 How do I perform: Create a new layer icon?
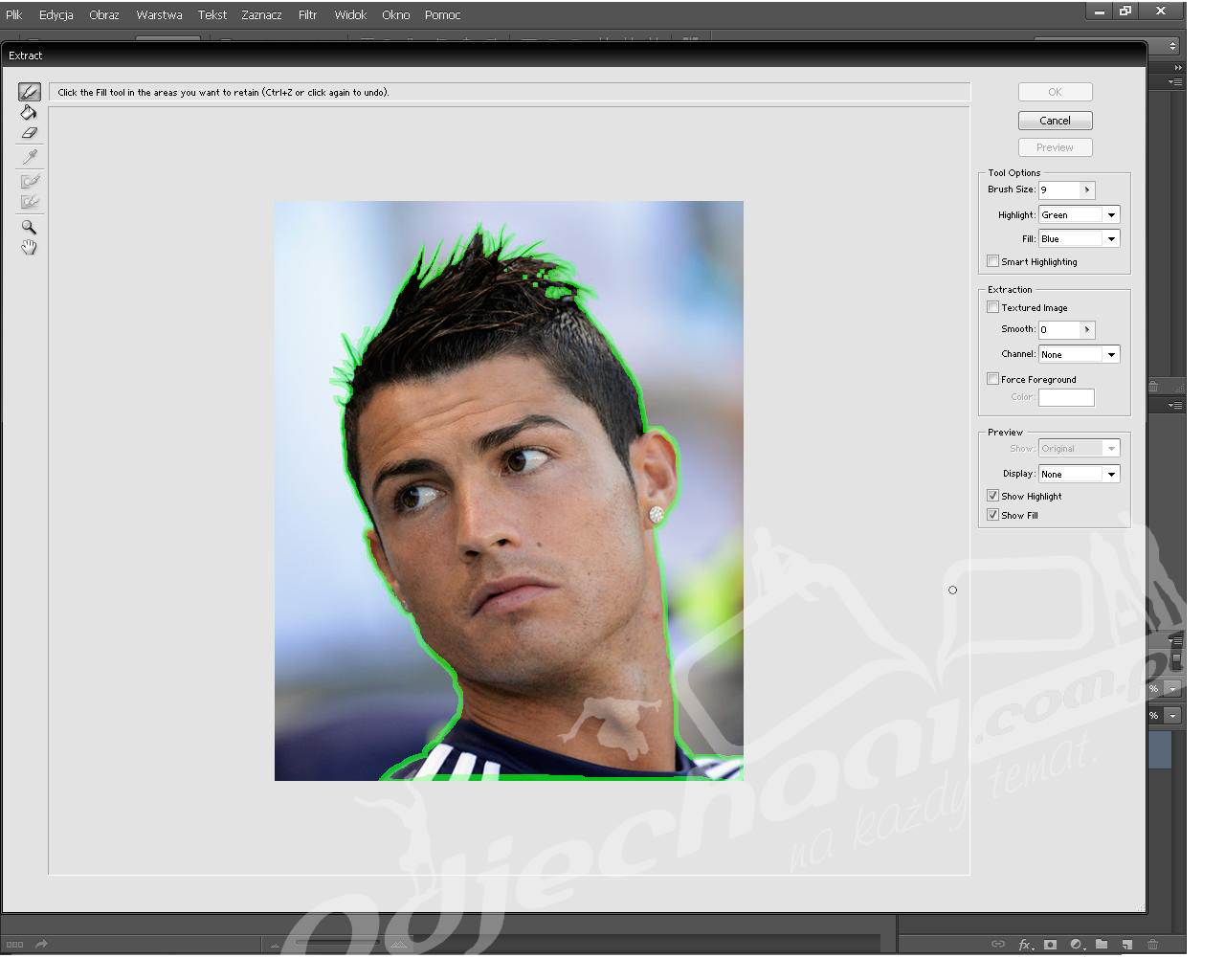(x=1127, y=945)
